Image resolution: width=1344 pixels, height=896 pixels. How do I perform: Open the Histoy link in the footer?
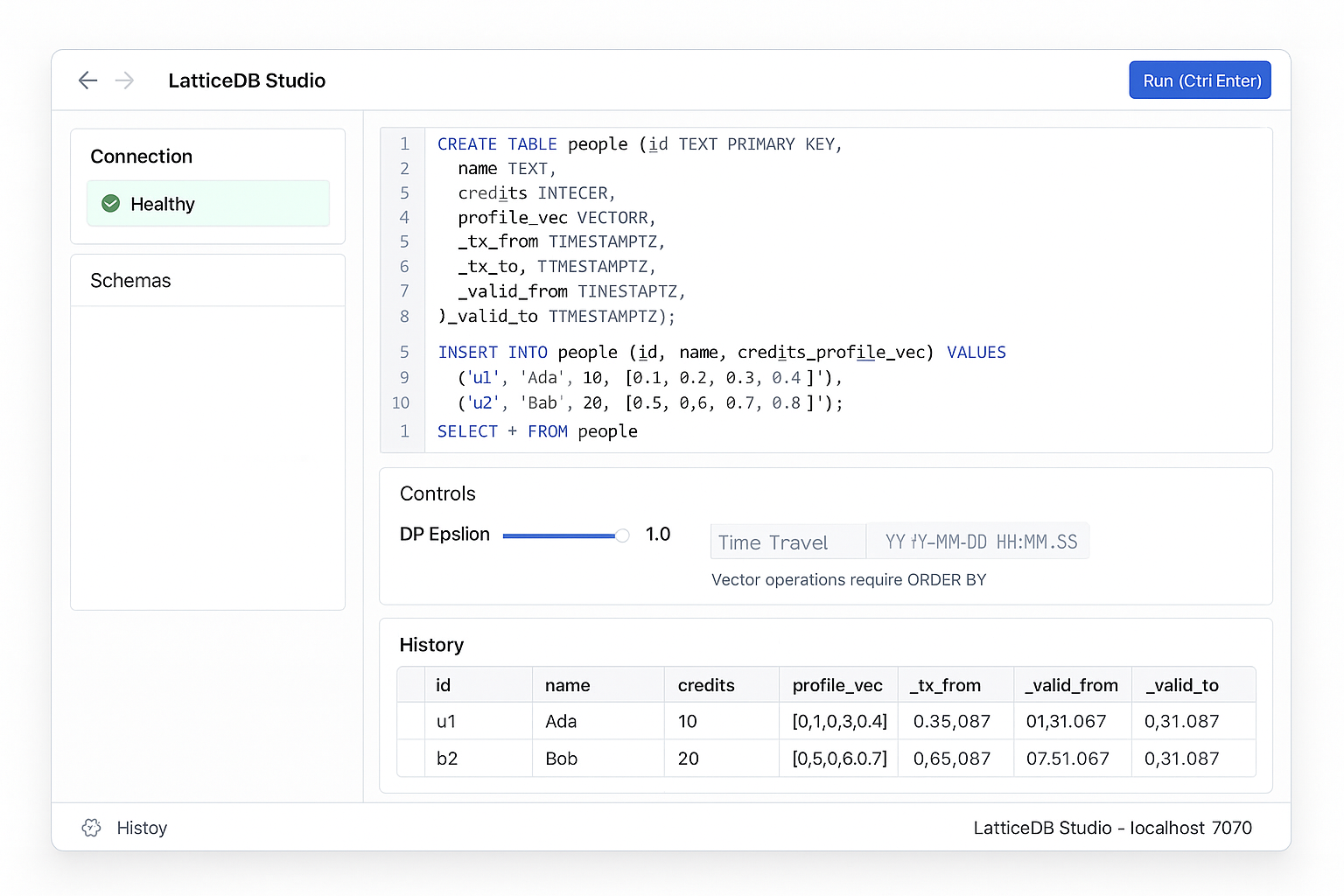[142, 828]
